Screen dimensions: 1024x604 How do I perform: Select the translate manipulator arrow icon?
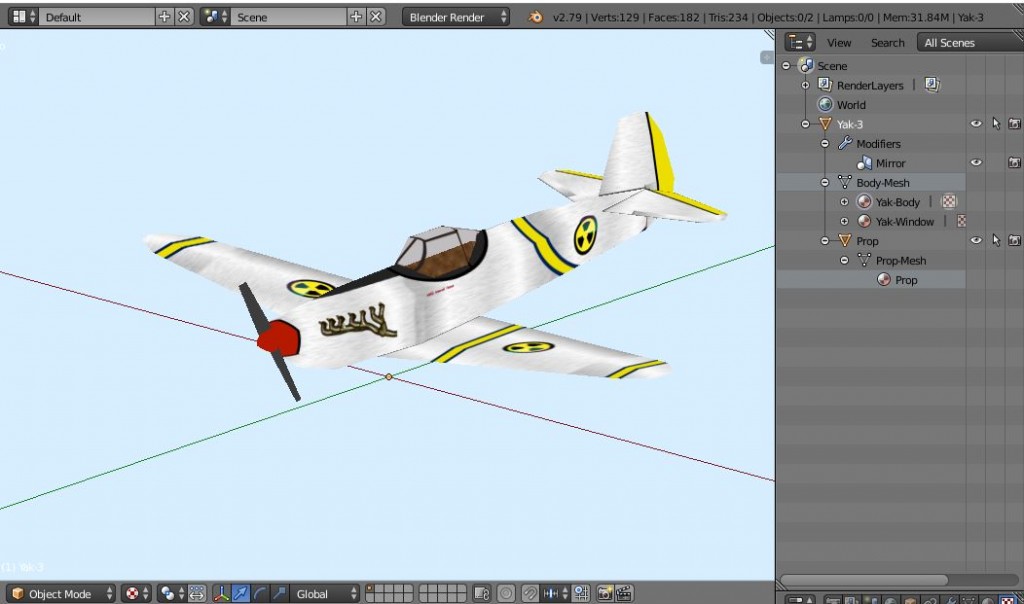240,591
